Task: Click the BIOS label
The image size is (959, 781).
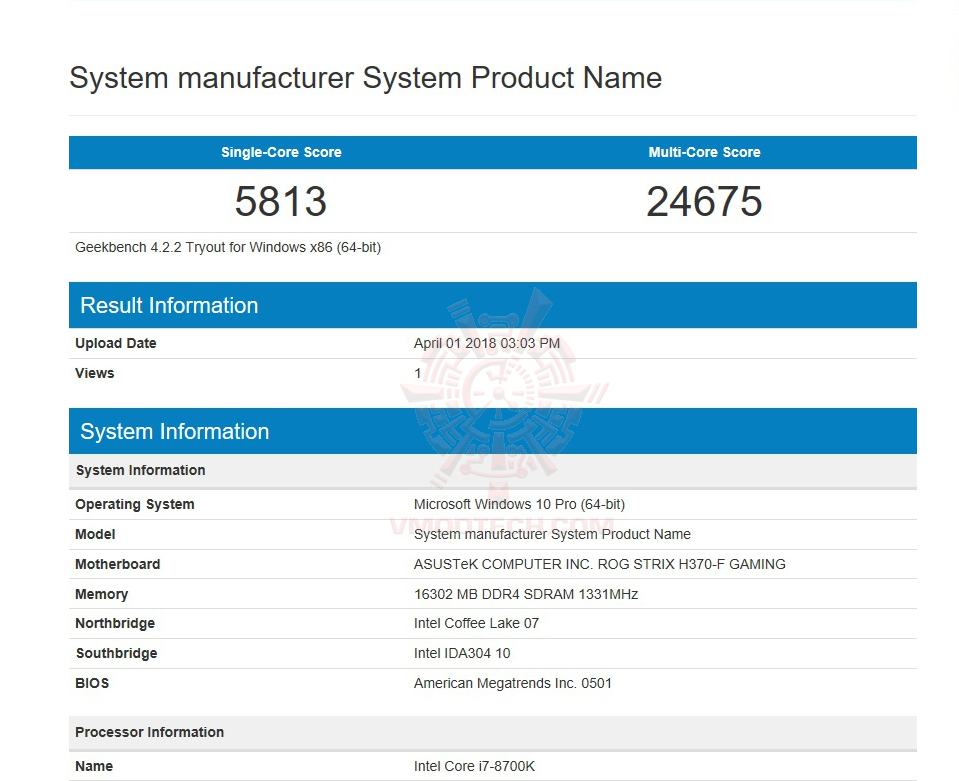Action: pos(92,683)
